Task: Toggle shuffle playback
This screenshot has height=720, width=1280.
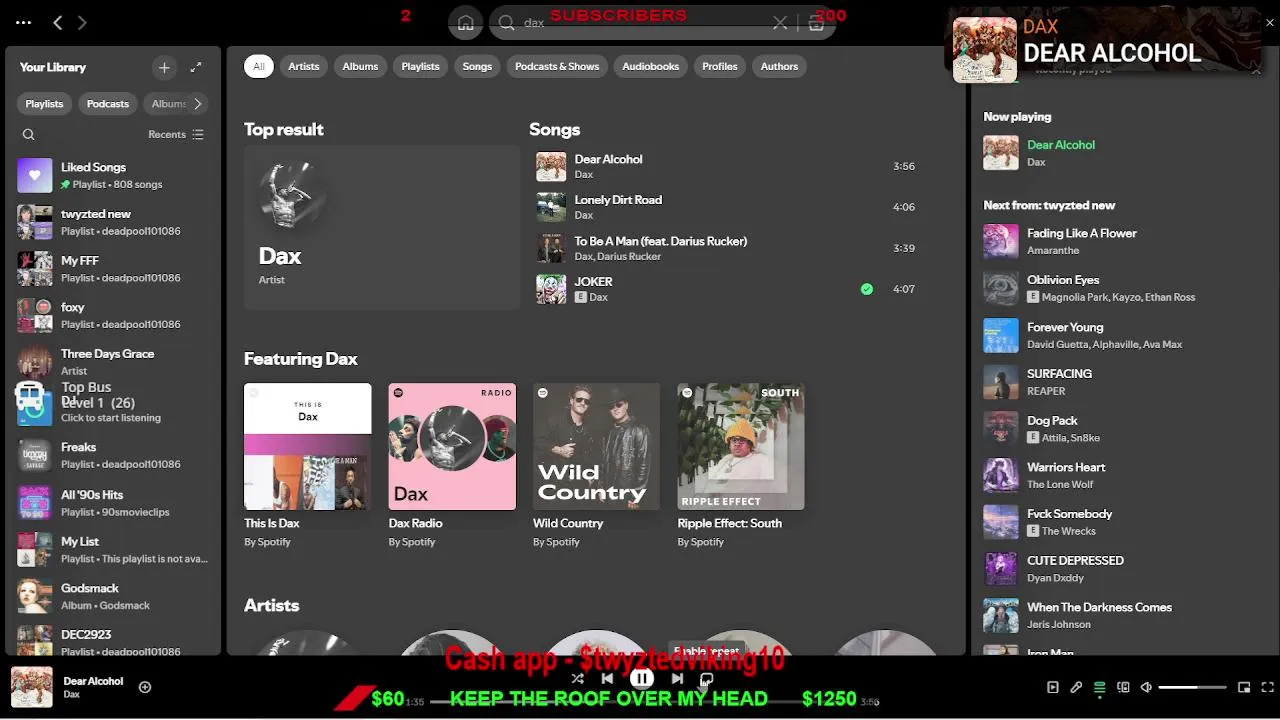Action: point(577,679)
